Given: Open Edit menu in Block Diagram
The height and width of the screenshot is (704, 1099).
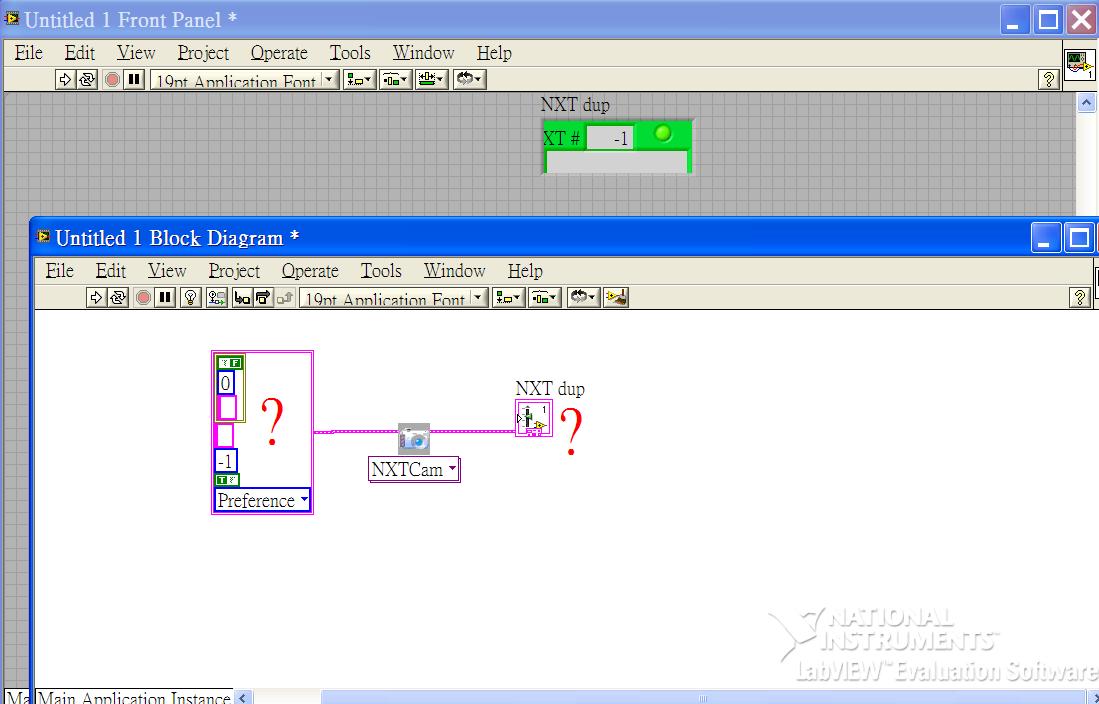Looking at the screenshot, I should pos(111,271).
